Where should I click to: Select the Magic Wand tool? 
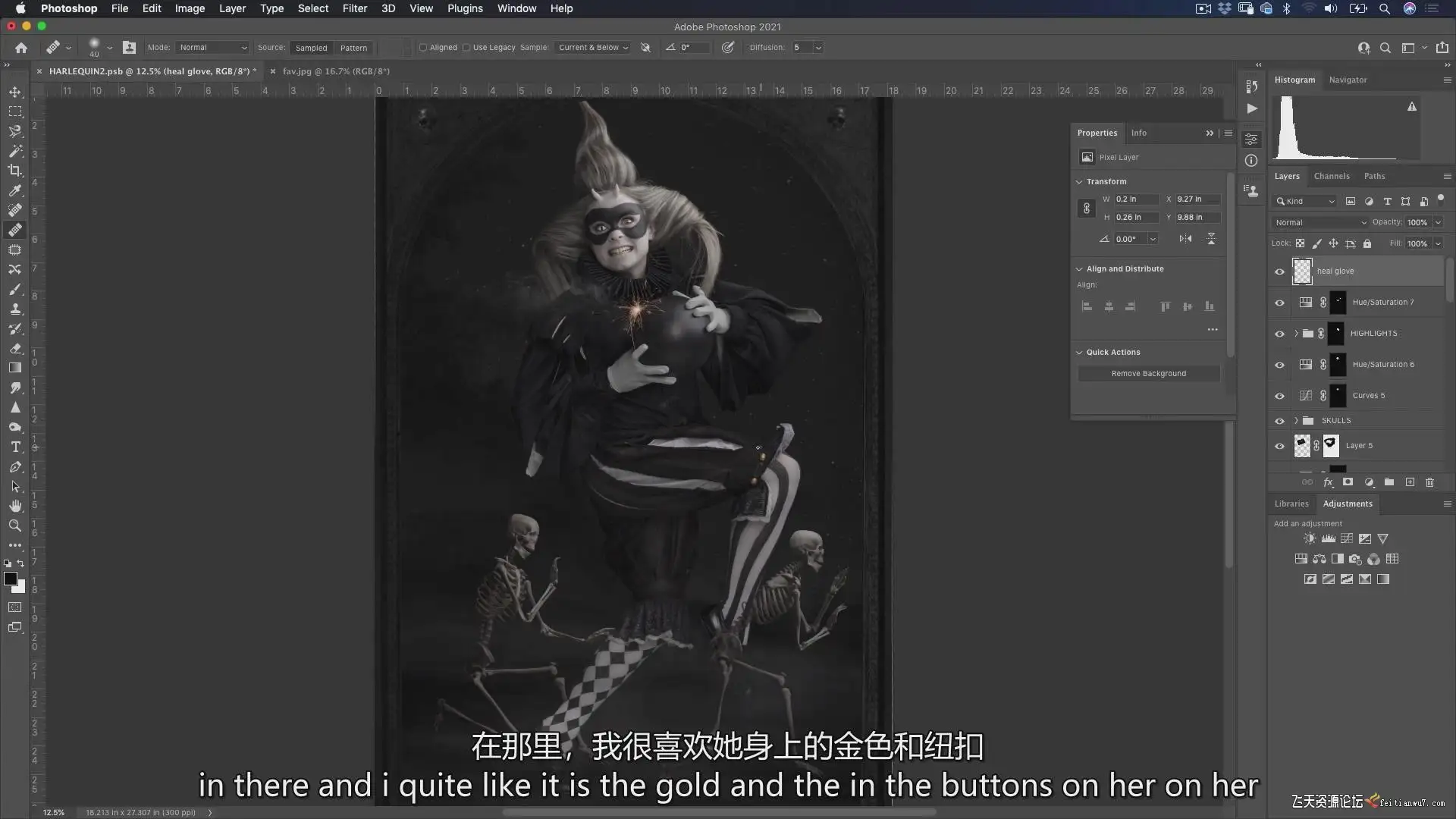click(x=15, y=151)
